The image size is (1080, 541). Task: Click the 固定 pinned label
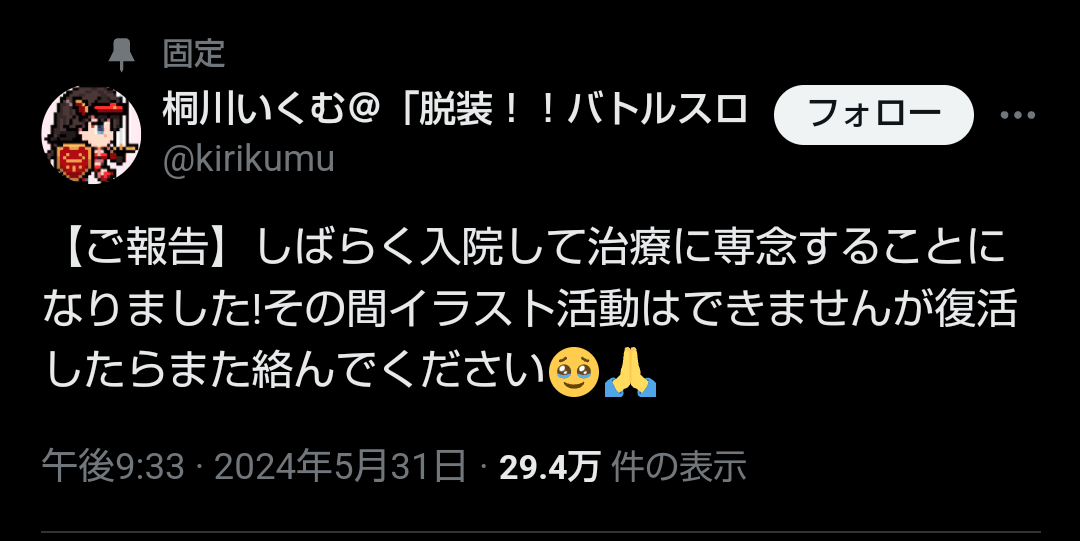coord(194,54)
